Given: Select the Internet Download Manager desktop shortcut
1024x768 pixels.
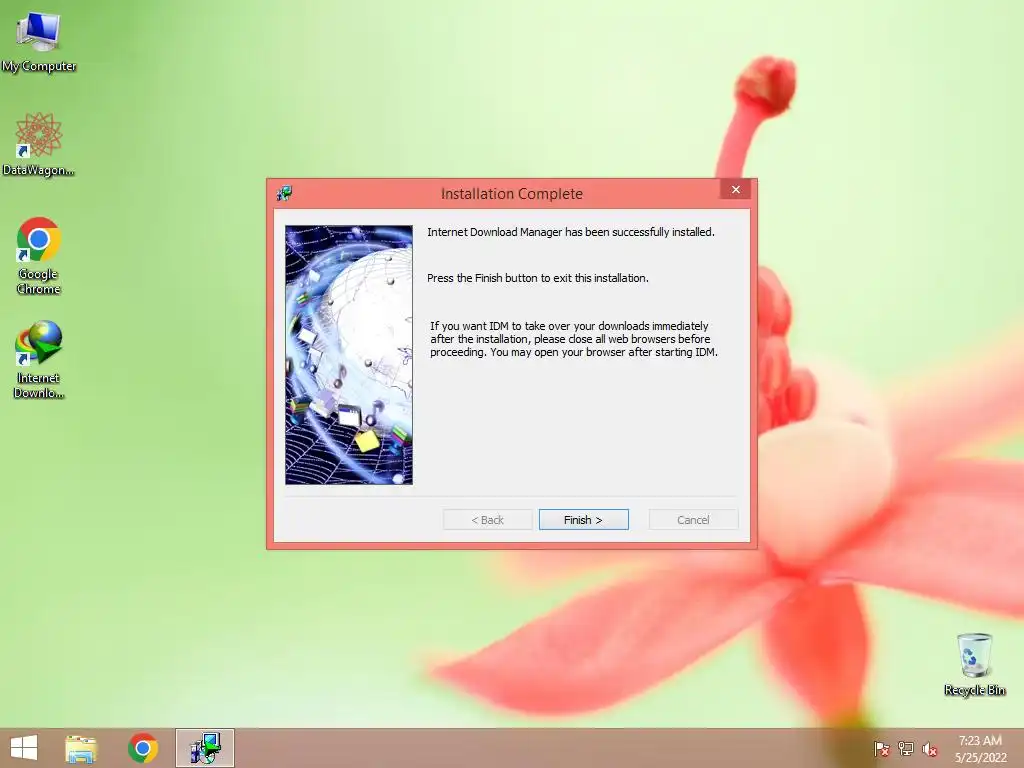Looking at the screenshot, I should point(39,359).
